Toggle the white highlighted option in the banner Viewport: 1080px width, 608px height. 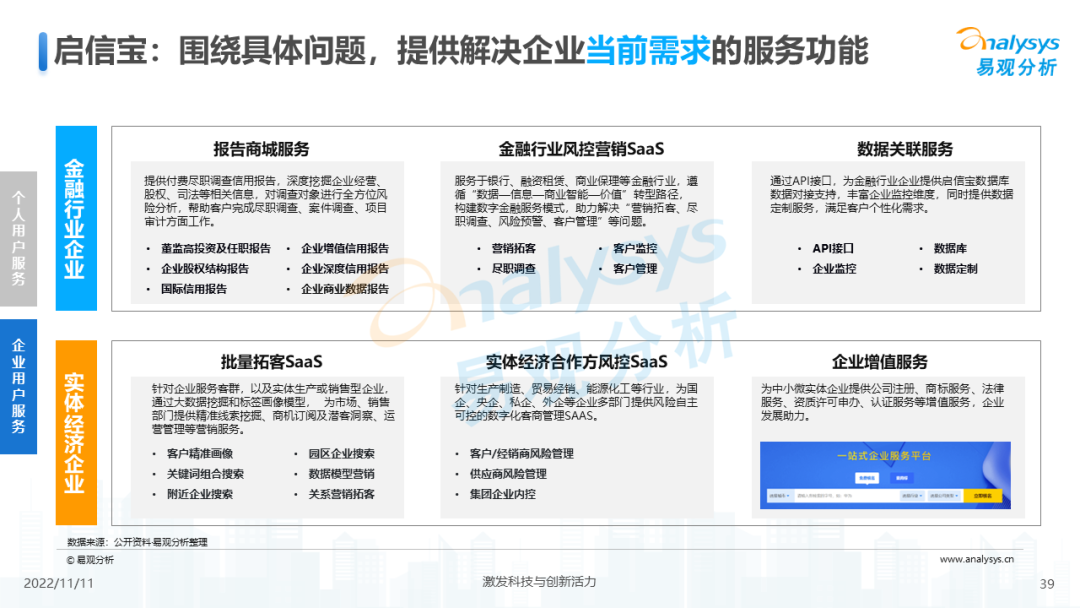[867, 477]
